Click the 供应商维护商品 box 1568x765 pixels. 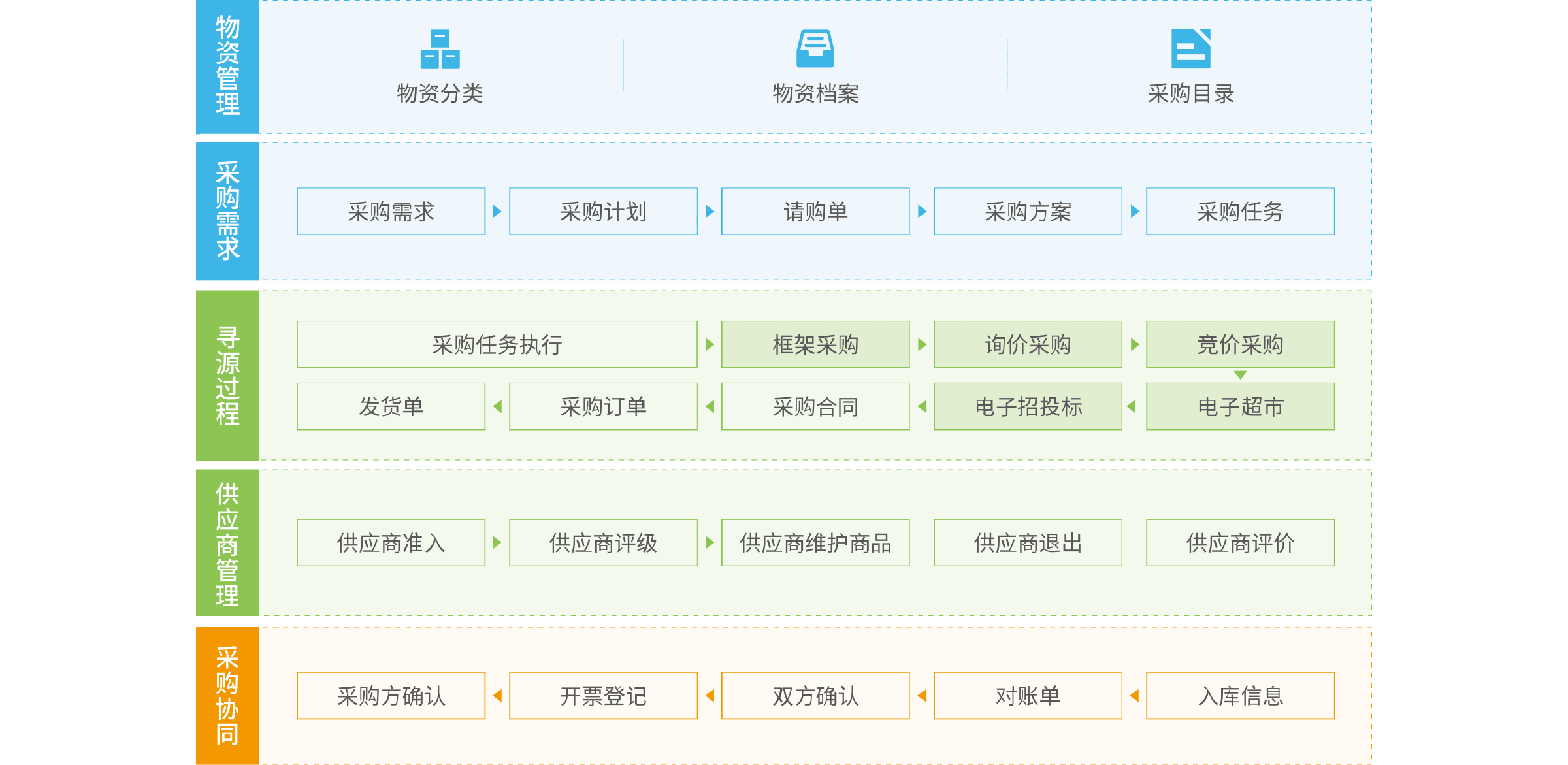coord(815,543)
